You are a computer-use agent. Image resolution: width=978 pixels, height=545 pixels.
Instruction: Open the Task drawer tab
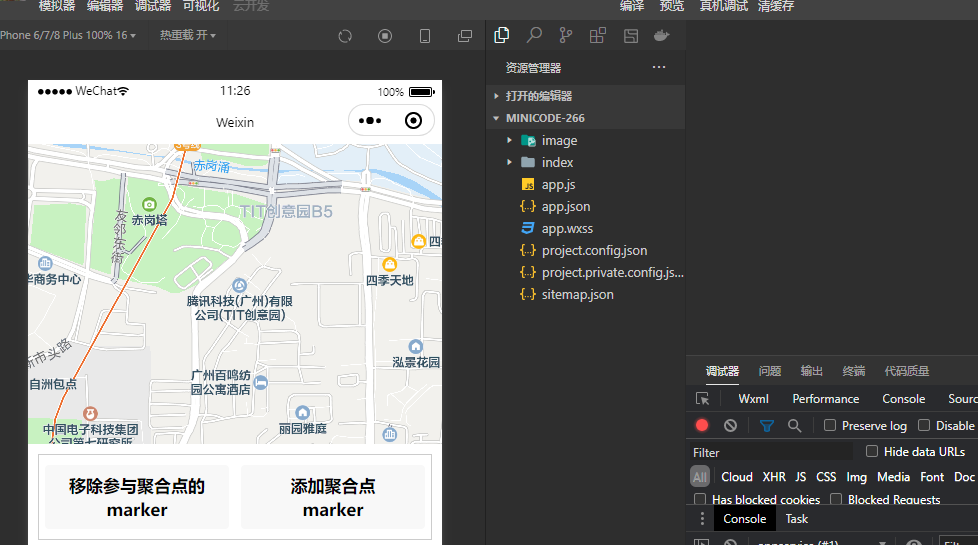796,518
